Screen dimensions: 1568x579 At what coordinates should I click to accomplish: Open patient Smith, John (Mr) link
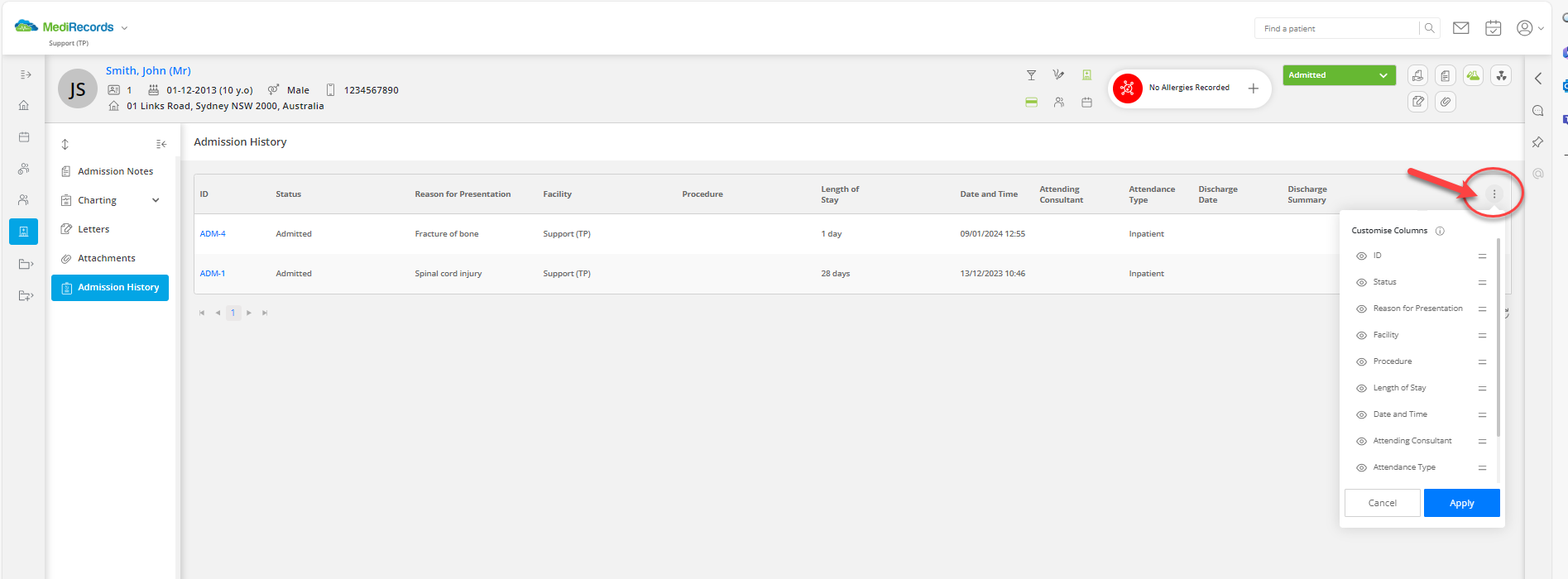148,71
